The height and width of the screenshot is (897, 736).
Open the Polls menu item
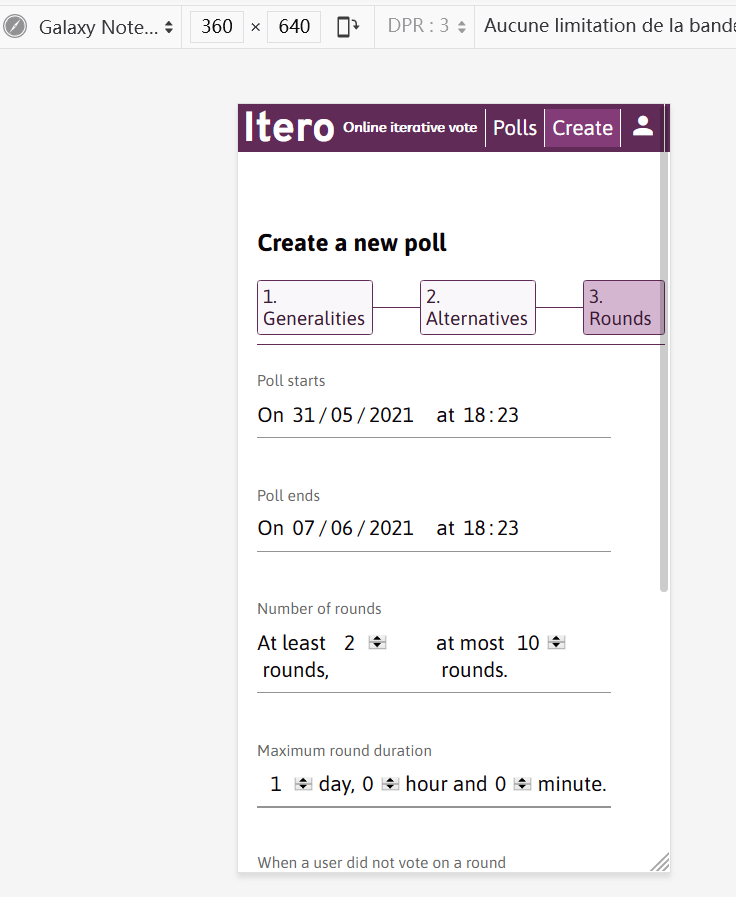515,128
